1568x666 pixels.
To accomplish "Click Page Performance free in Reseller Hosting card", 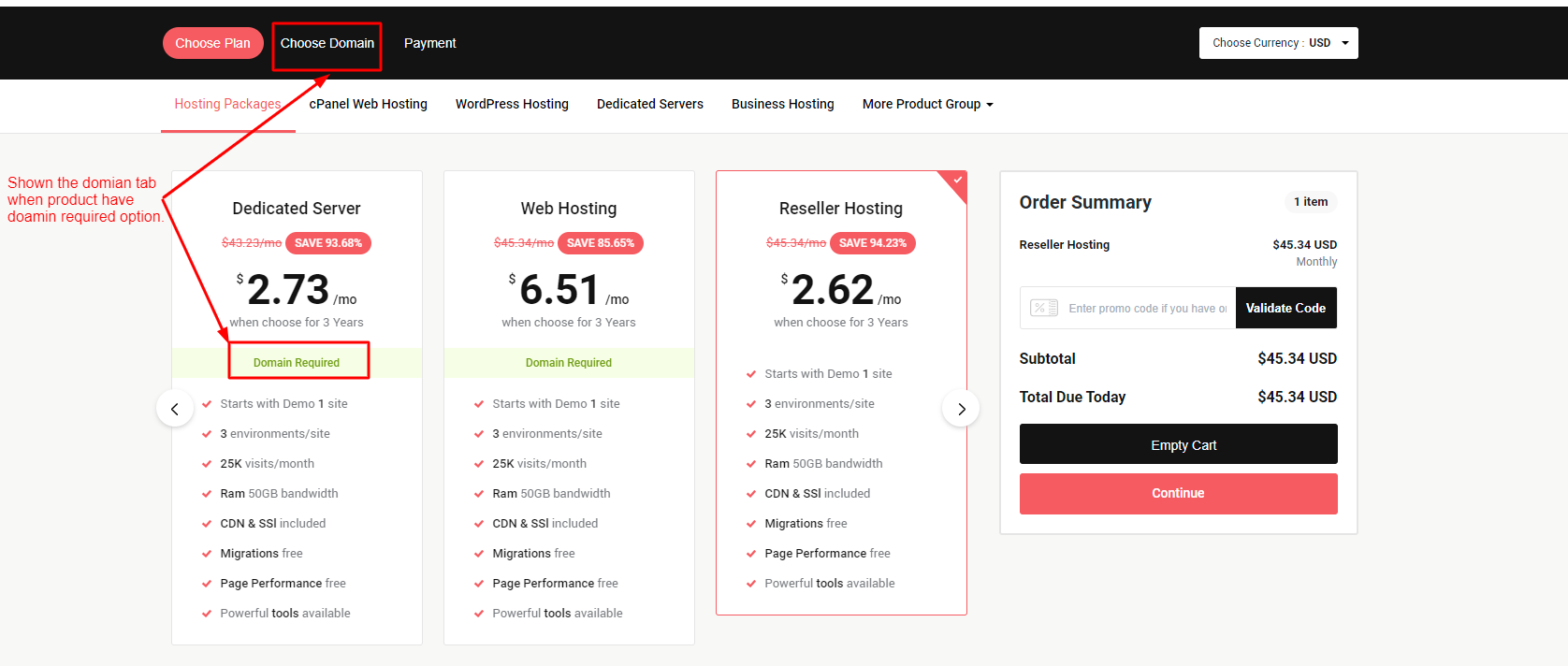I will [x=828, y=554].
